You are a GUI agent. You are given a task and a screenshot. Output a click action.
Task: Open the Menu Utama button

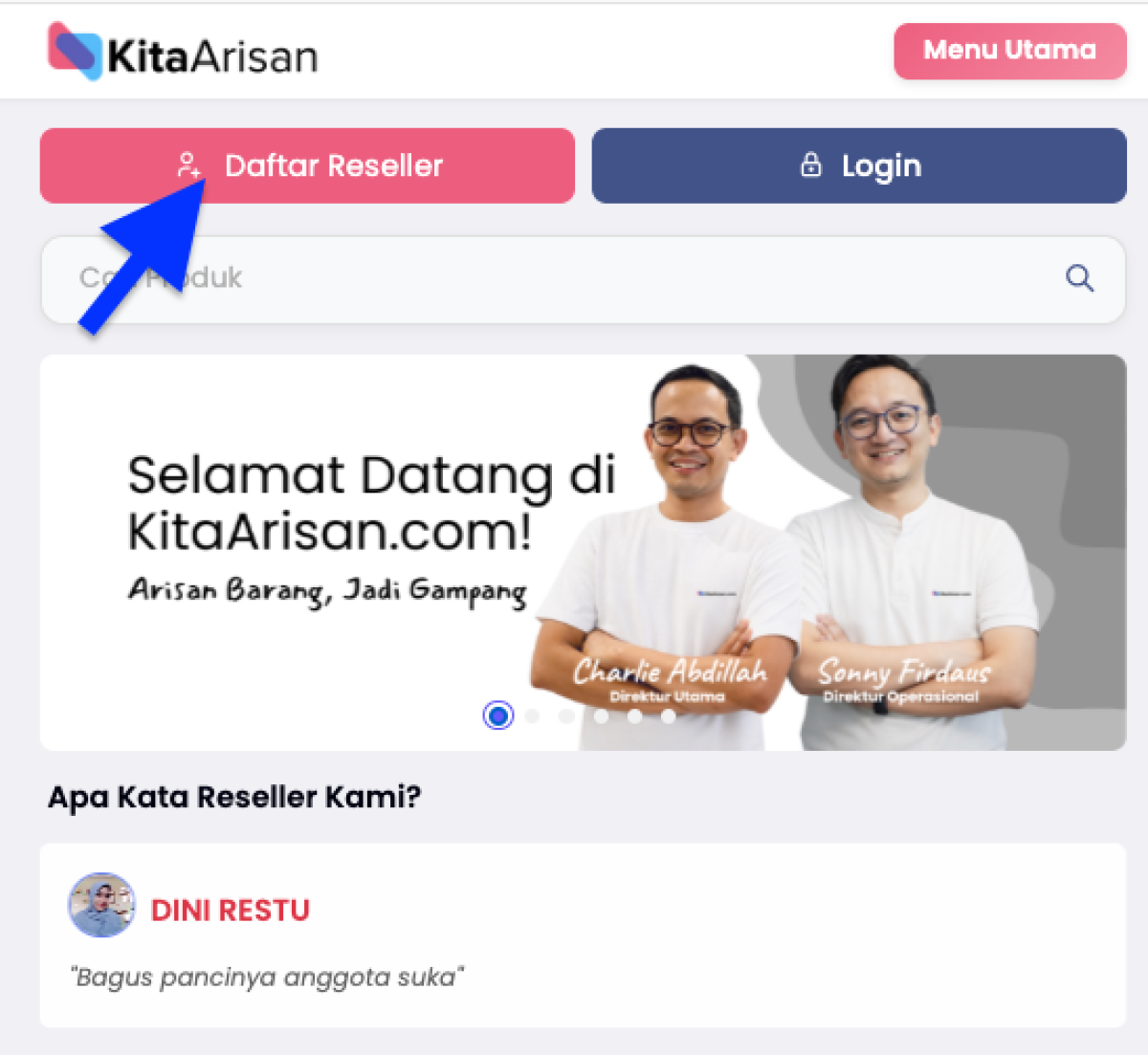[x=1010, y=51]
